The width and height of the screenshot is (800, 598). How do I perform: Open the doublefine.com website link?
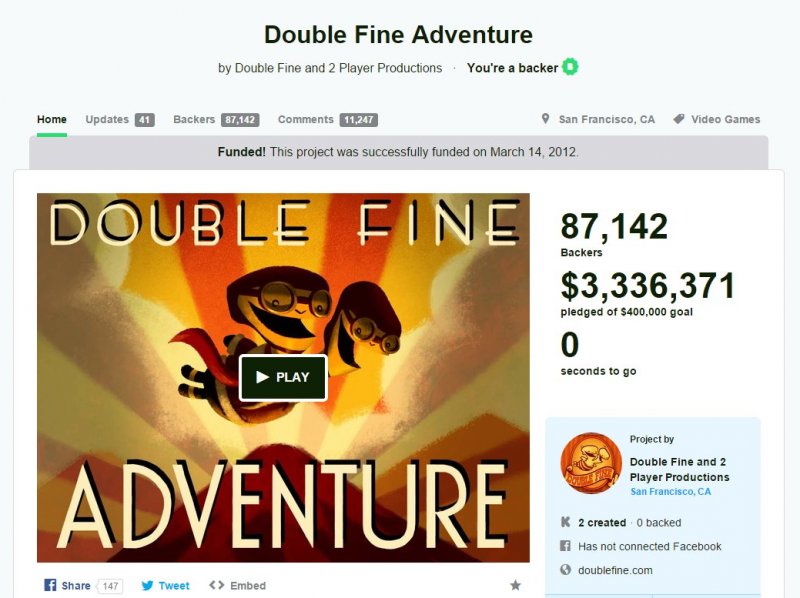click(x=615, y=570)
